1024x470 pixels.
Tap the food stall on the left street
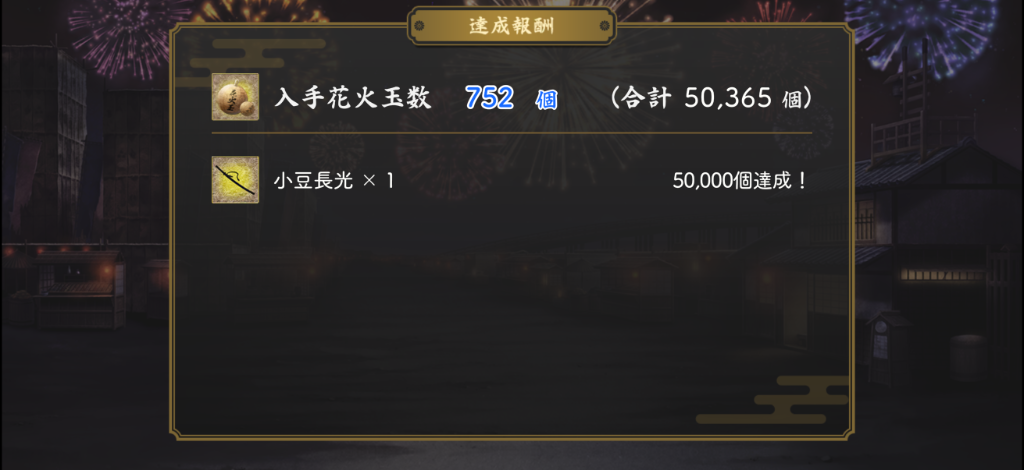(x=78, y=290)
